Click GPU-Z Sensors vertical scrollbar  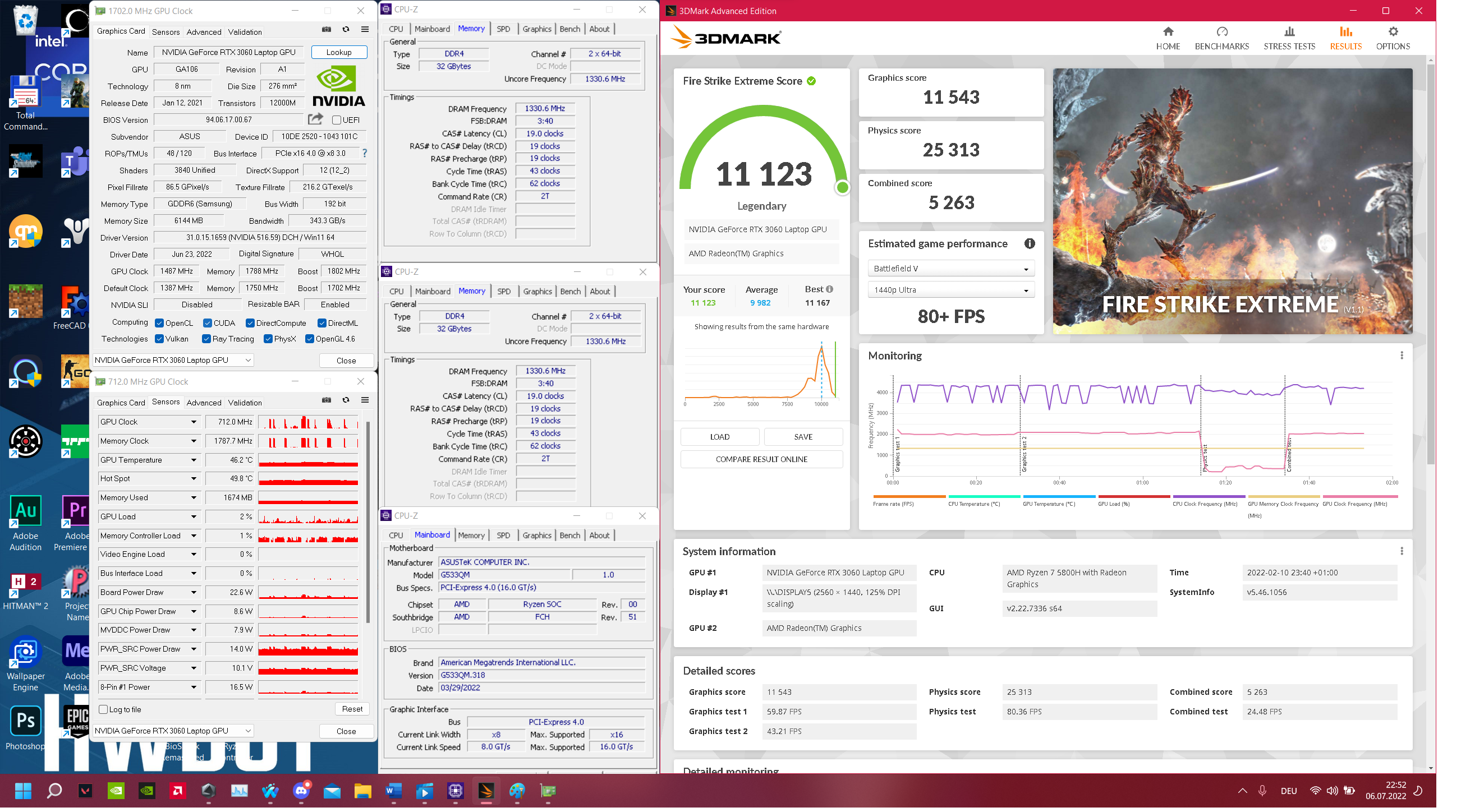369,522
